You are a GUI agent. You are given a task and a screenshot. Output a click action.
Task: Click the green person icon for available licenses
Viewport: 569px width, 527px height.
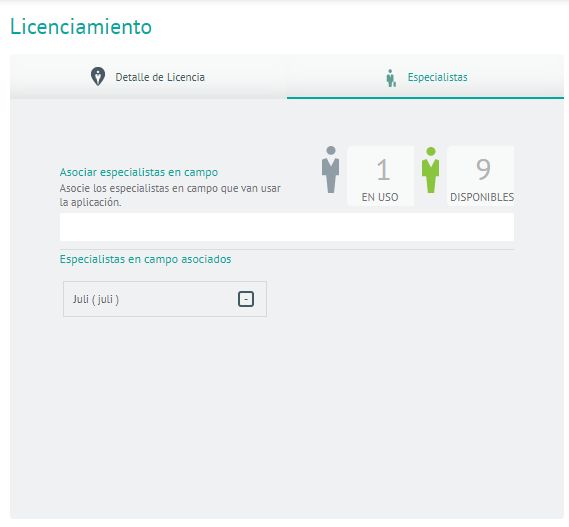pyautogui.click(x=431, y=170)
